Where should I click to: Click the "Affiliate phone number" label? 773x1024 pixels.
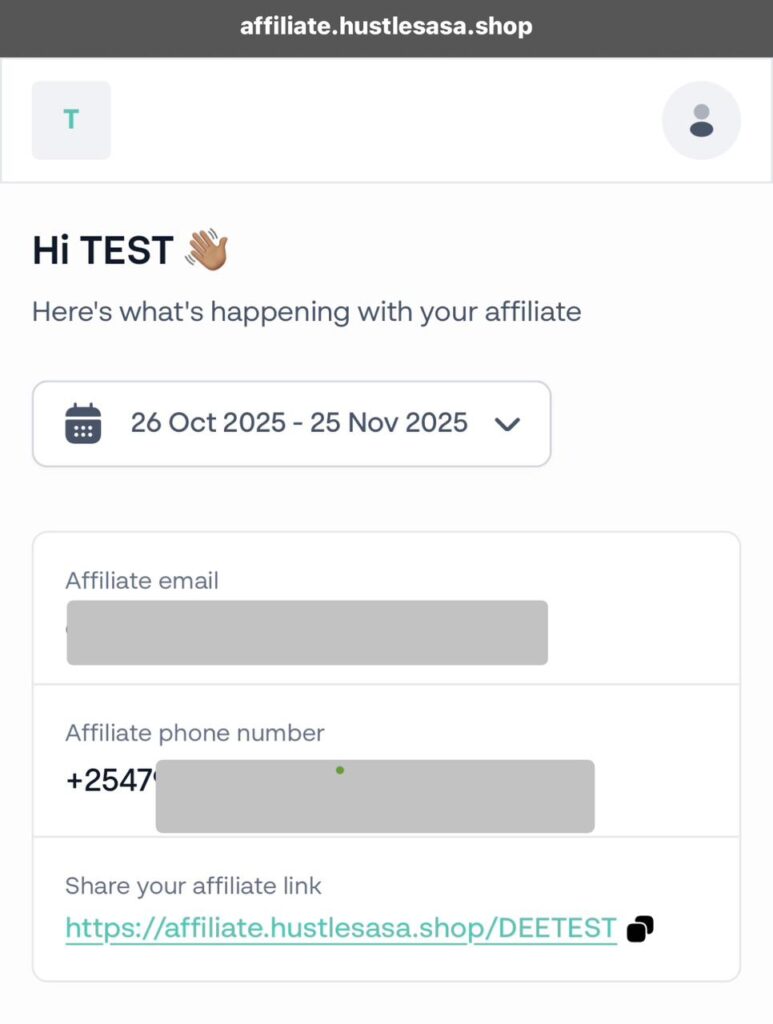(195, 733)
